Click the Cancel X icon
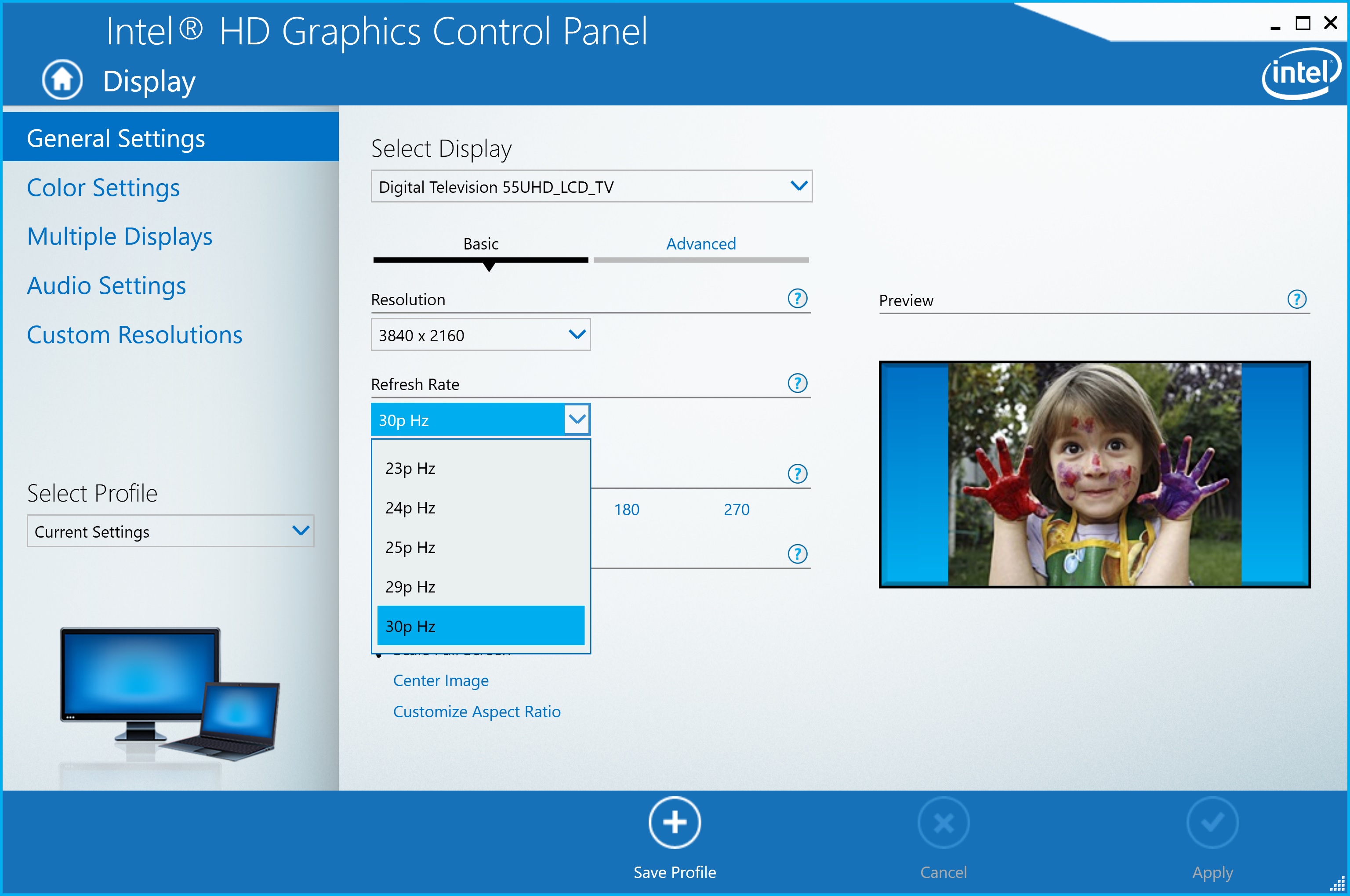Image resolution: width=1350 pixels, height=896 pixels. tap(943, 822)
